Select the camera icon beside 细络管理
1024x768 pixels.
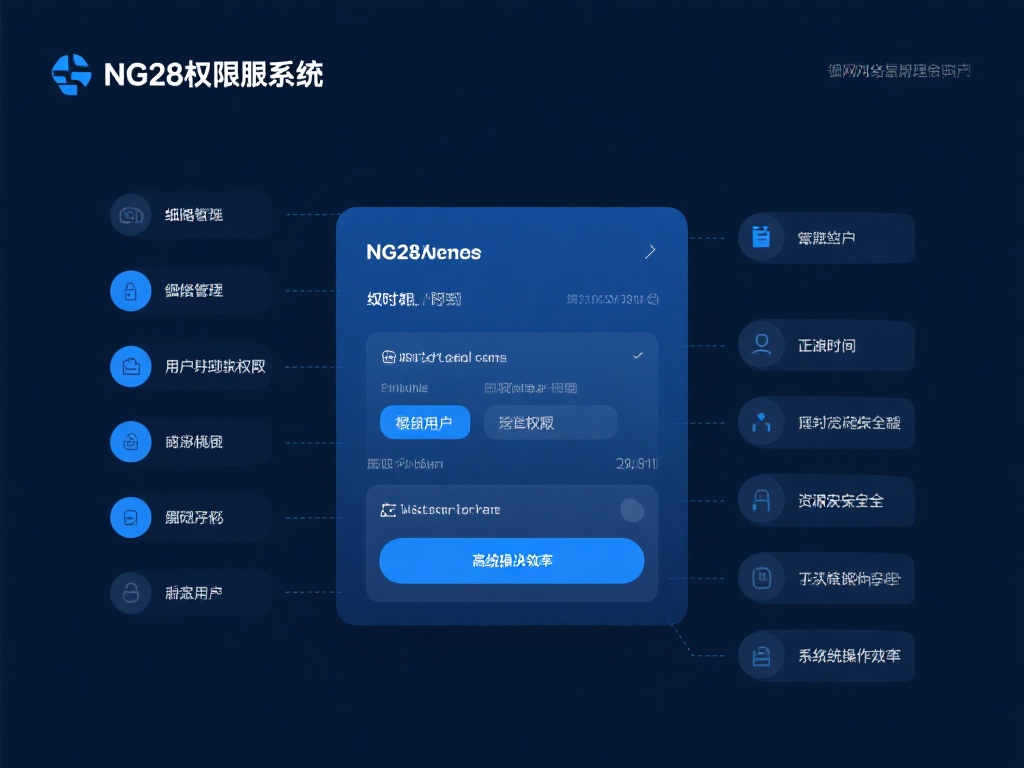tap(130, 214)
